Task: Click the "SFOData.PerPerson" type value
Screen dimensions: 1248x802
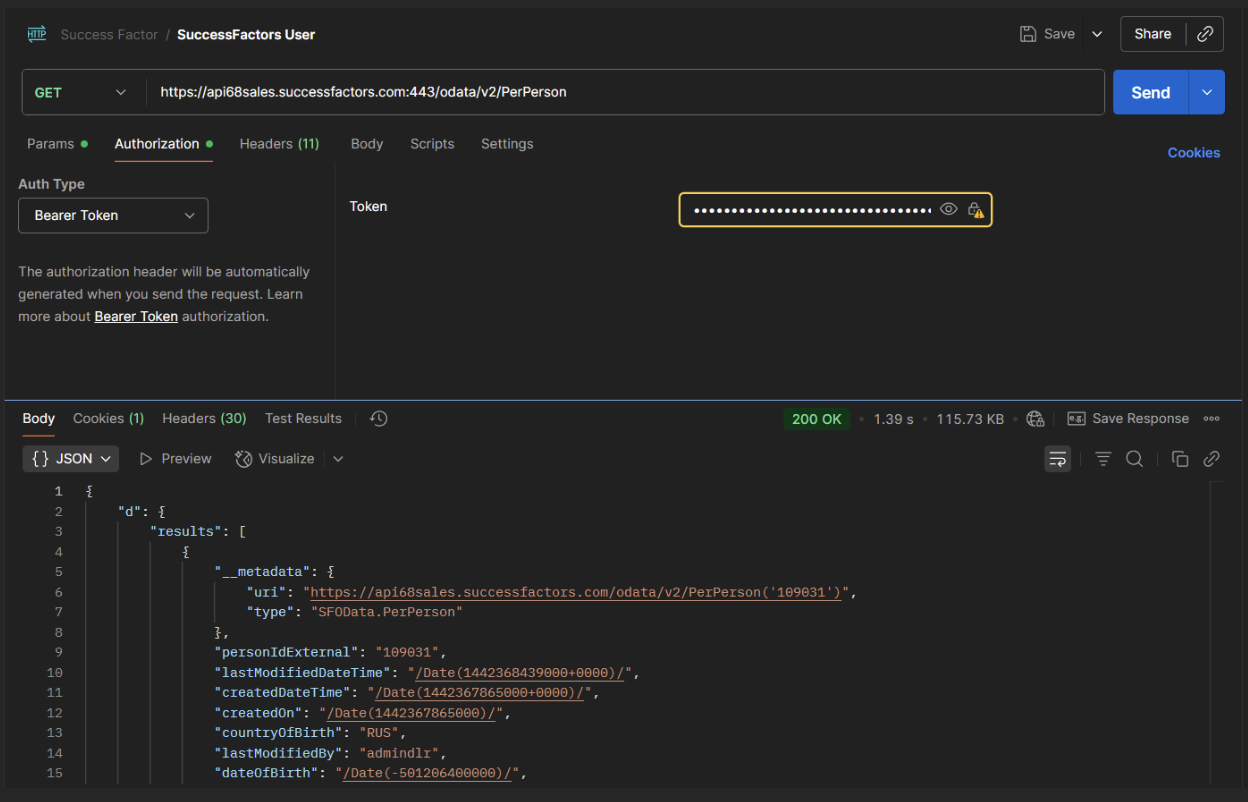Action: coord(386,612)
